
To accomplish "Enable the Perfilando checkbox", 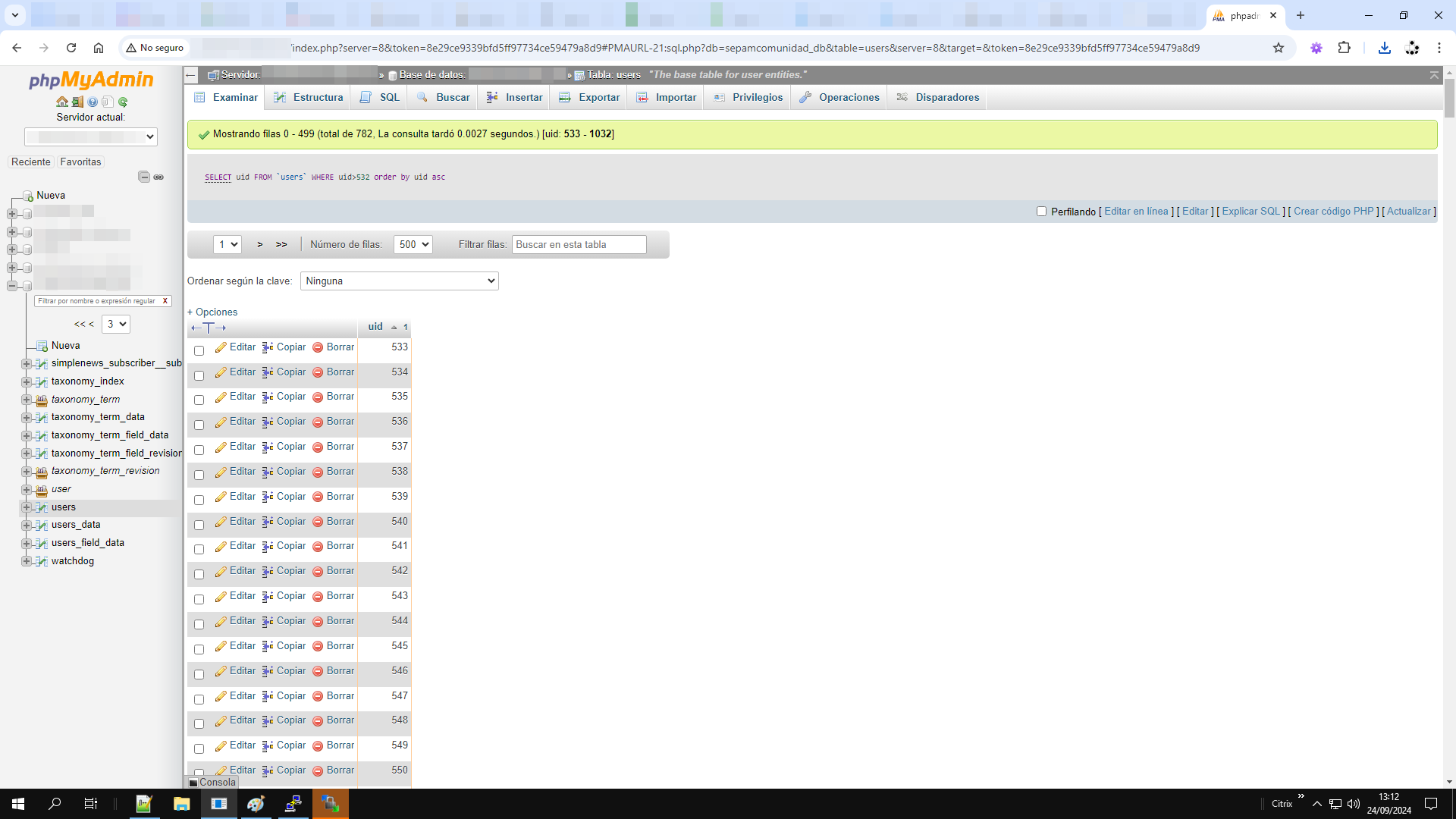I will point(1041,212).
